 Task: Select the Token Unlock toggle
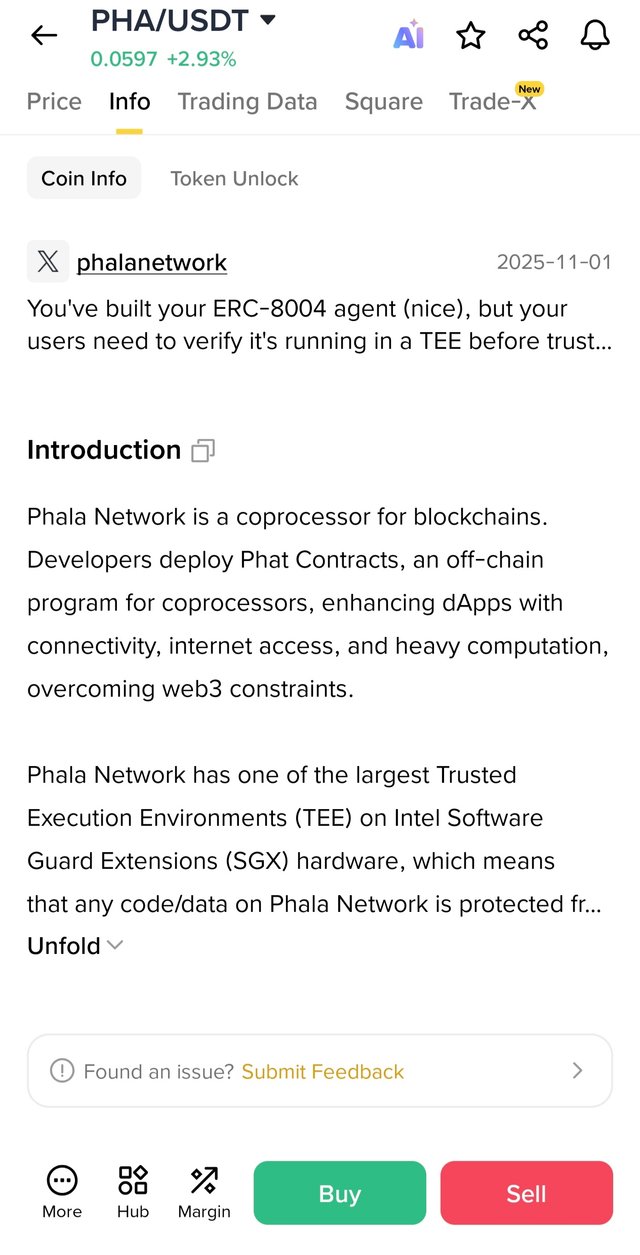[x=234, y=179]
